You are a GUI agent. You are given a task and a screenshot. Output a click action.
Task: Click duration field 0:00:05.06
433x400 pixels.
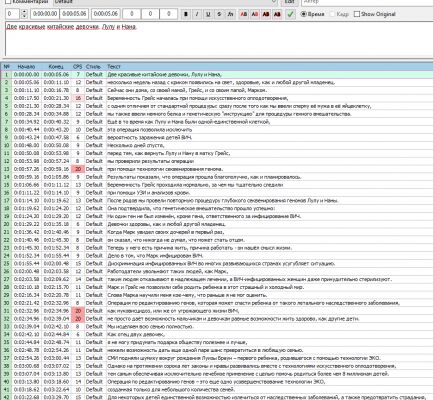coord(106,14)
